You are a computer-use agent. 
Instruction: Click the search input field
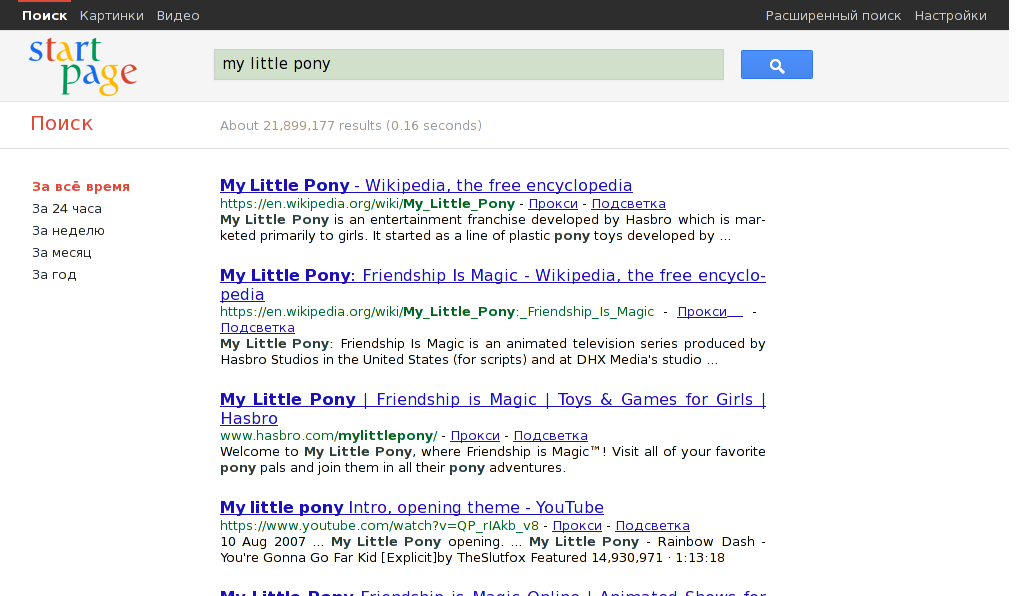(x=468, y=65)
